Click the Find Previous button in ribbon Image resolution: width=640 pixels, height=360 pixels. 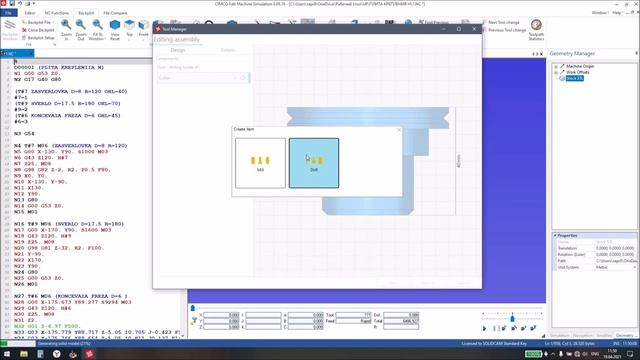tap(433, 22)
